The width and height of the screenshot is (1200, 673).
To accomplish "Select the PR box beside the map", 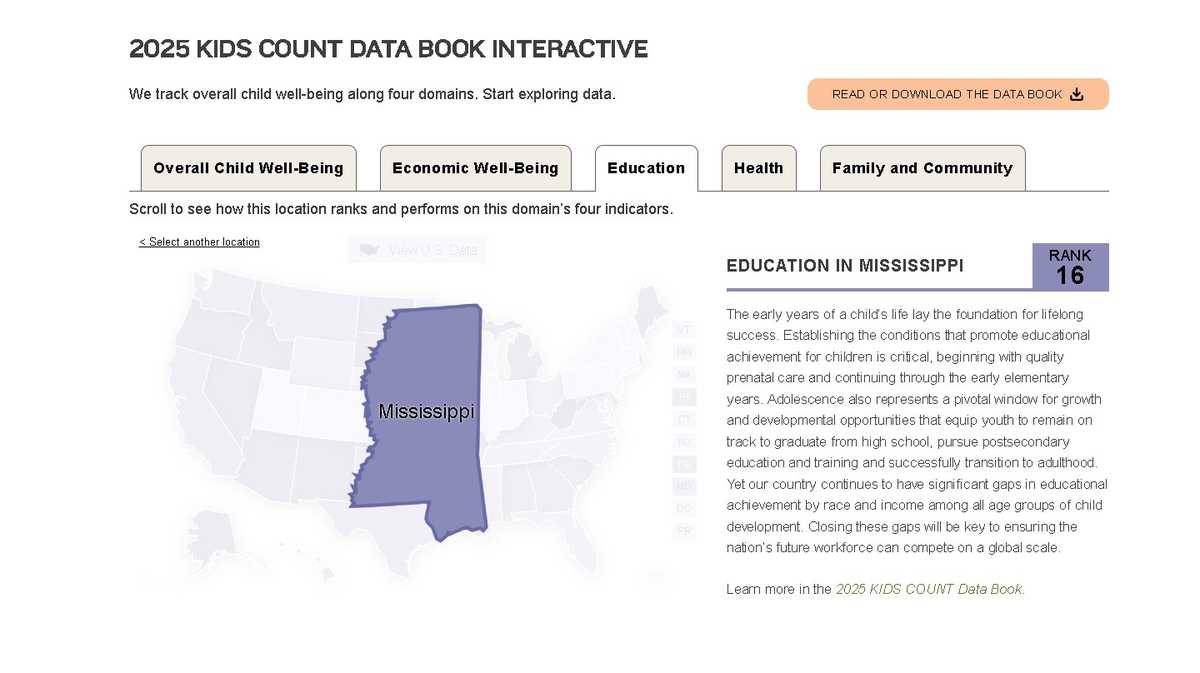I will pos(684,530).
